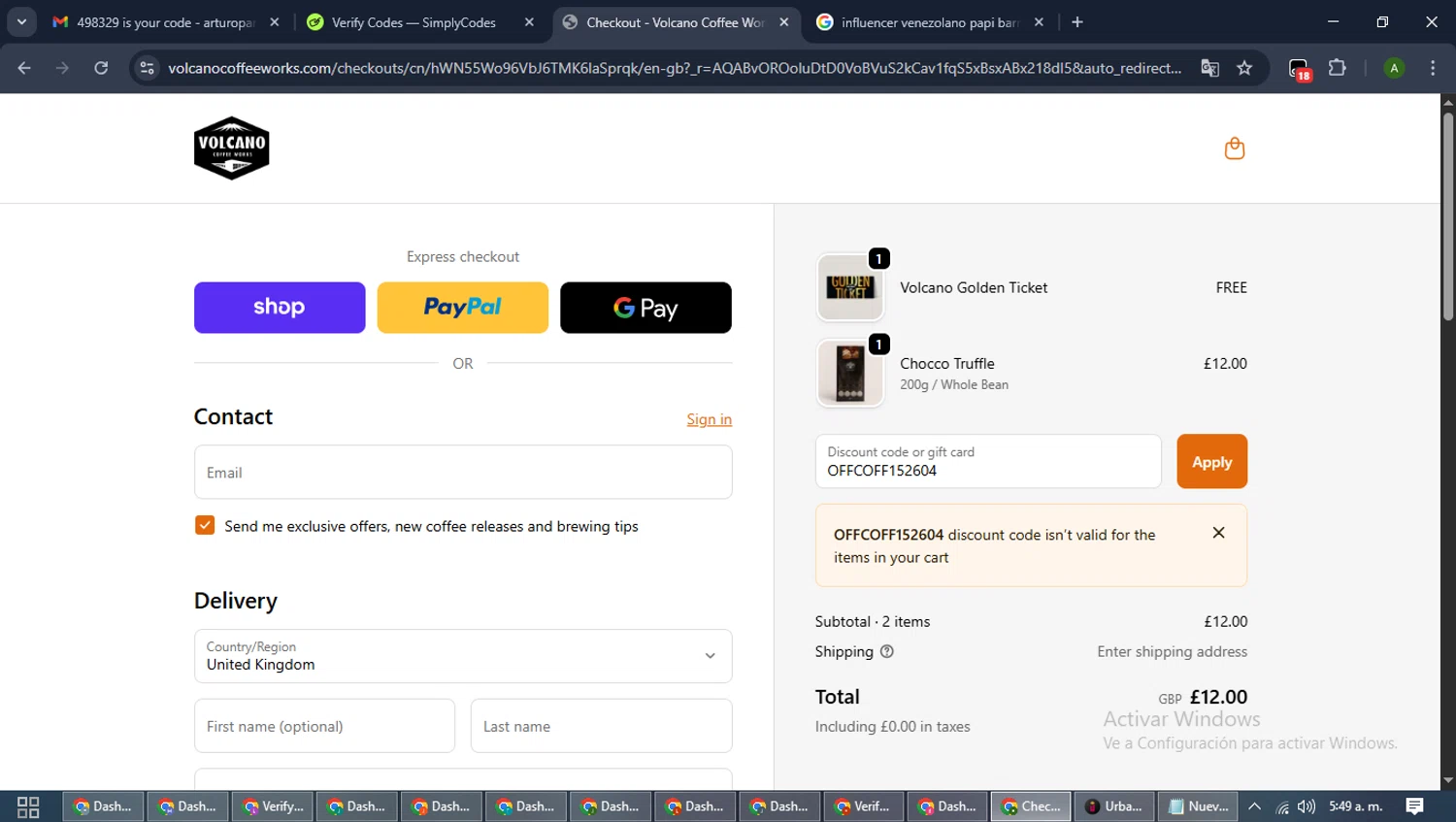Switch to the Chec... Chrome taskbar window
Image resolution: width=1456 pixels, height=822 pixels.
1031,806
